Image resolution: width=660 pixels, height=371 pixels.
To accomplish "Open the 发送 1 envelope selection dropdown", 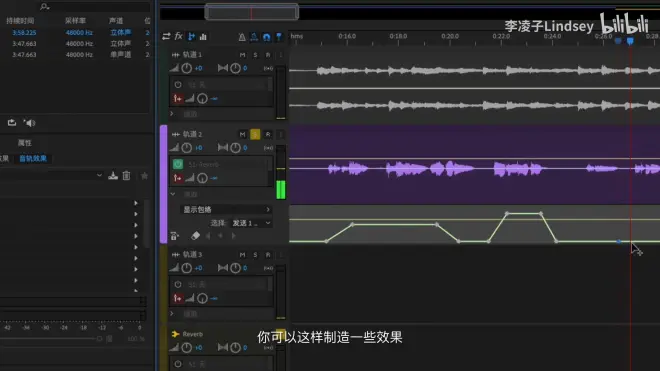I will (251, 223).
